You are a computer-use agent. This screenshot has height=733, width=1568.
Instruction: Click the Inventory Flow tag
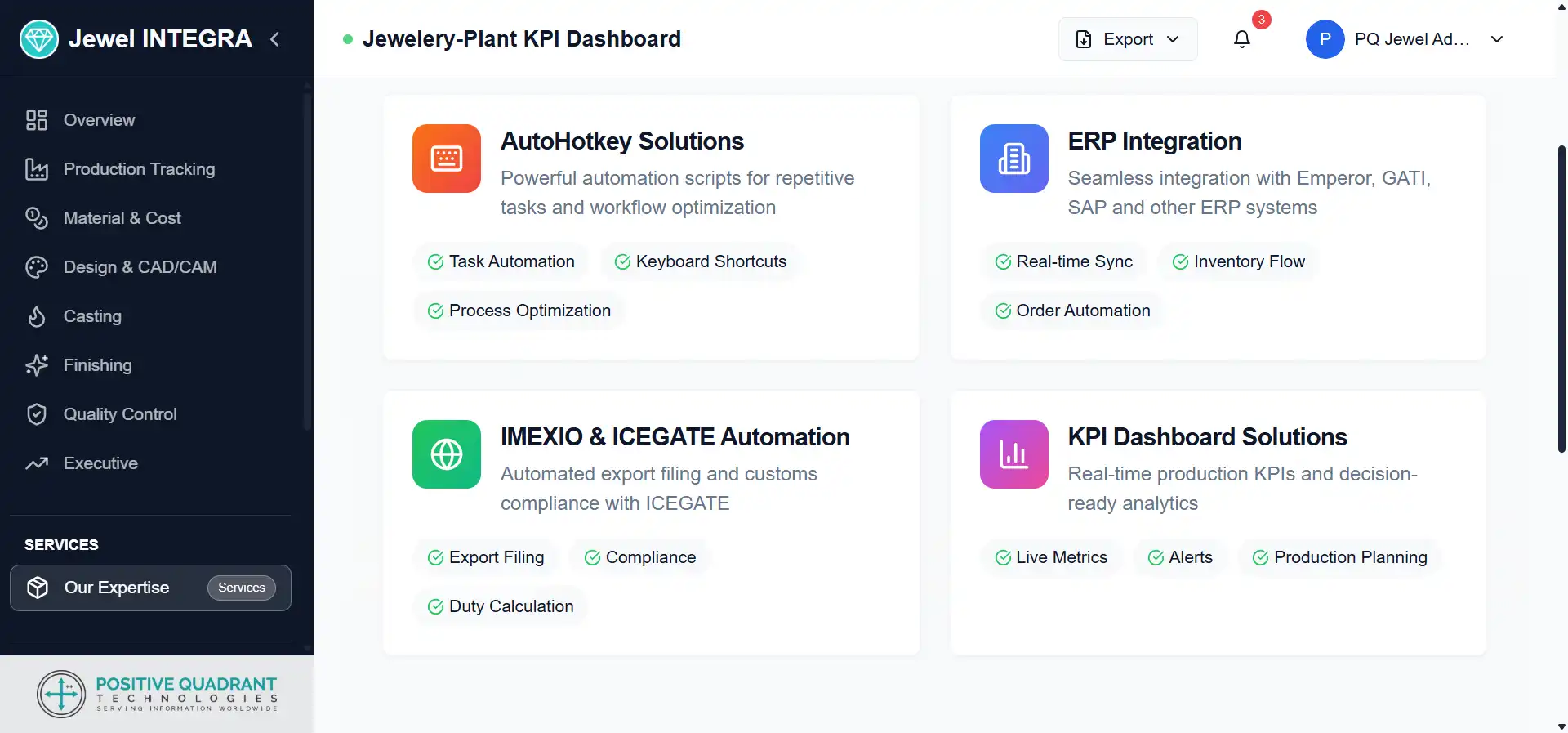click(x=1238, y=261)
